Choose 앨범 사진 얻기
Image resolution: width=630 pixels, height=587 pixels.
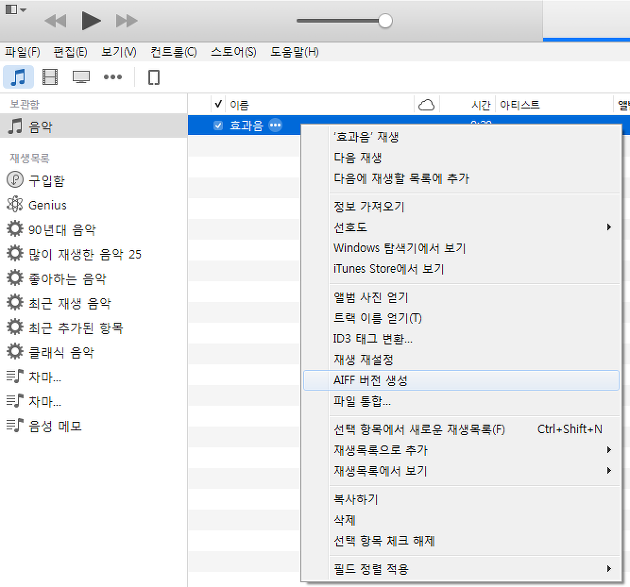coord(461,297)
